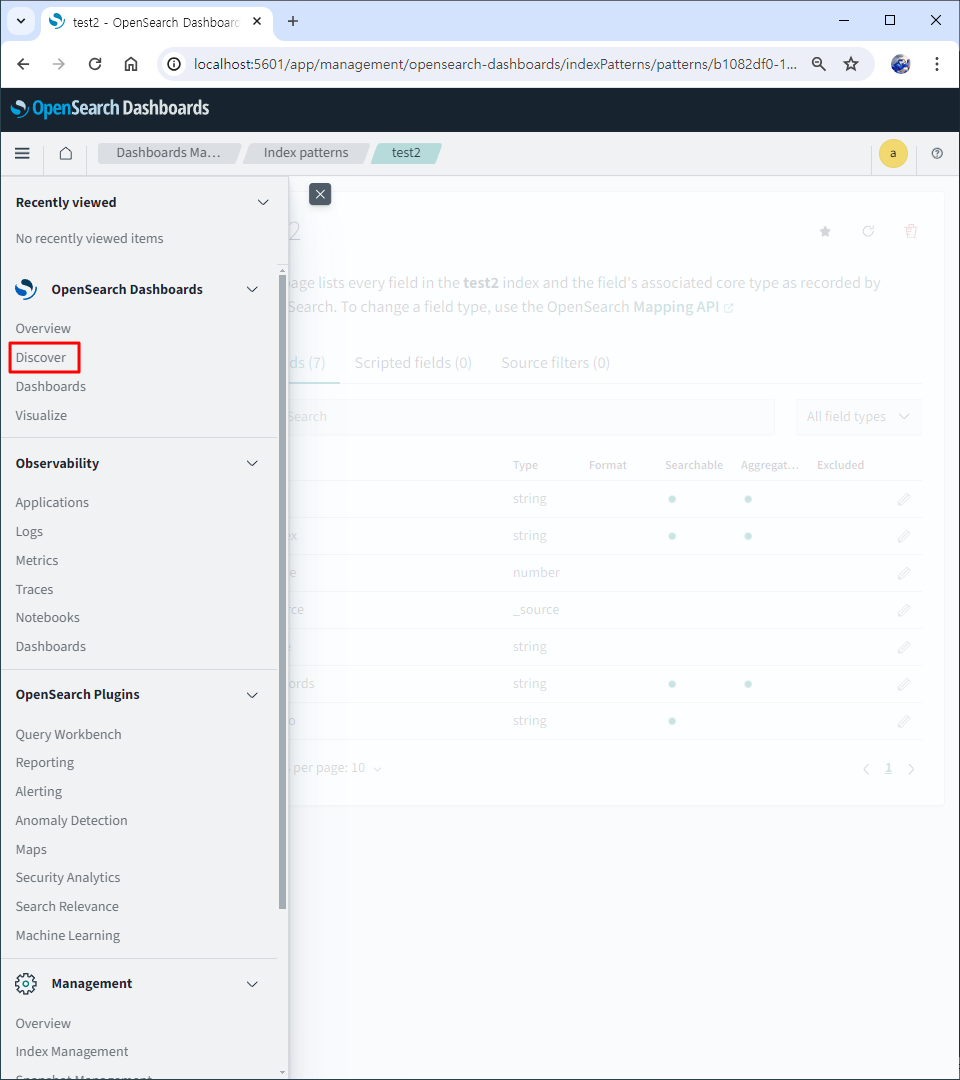Viewport: 960px width, 1080px height.
Task: Open the user avatar 'a' menu
Action: coord(893,153)
